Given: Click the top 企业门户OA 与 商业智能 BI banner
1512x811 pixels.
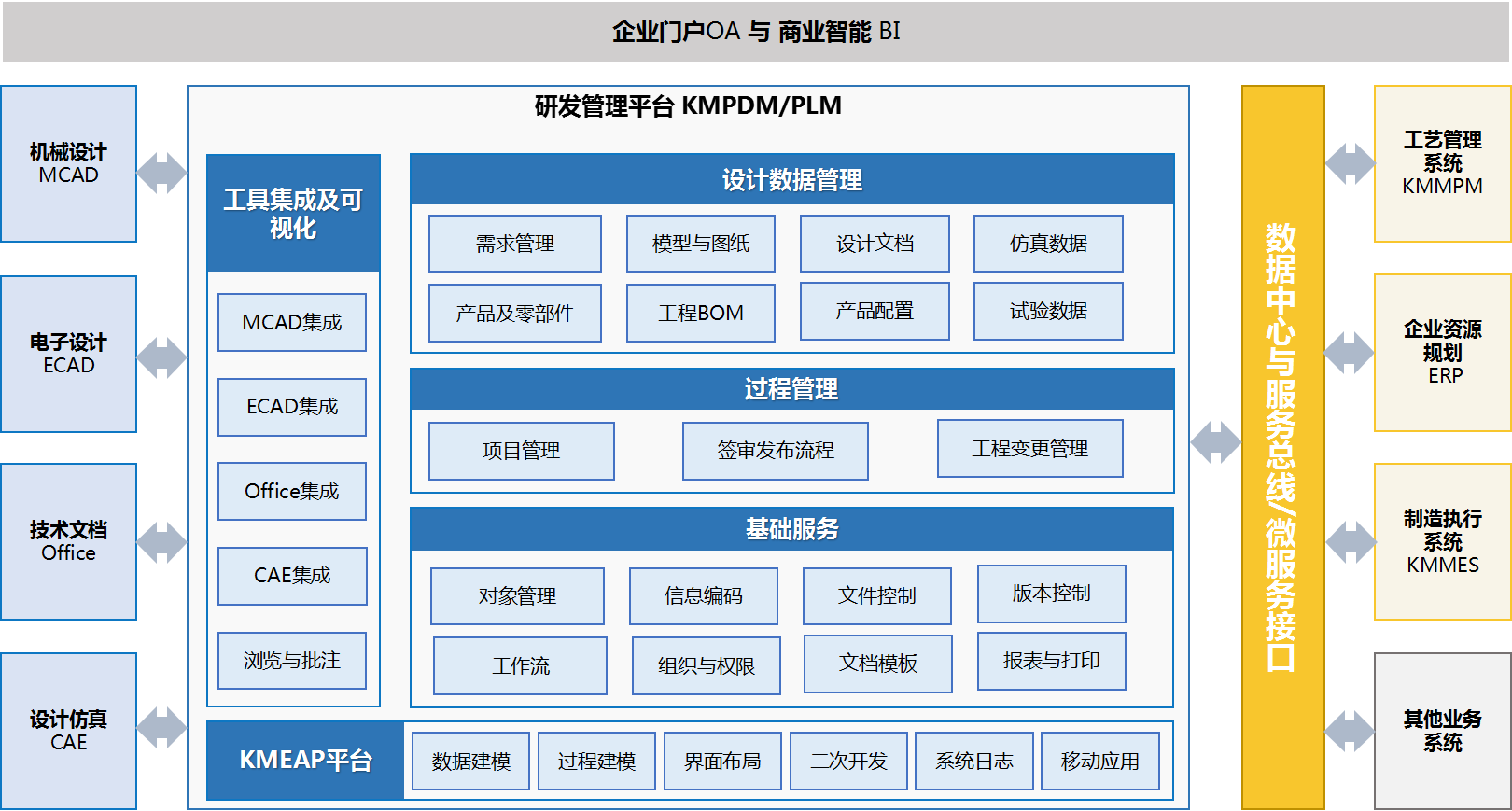Looking at the screenshot, I should tap(755, 32).
